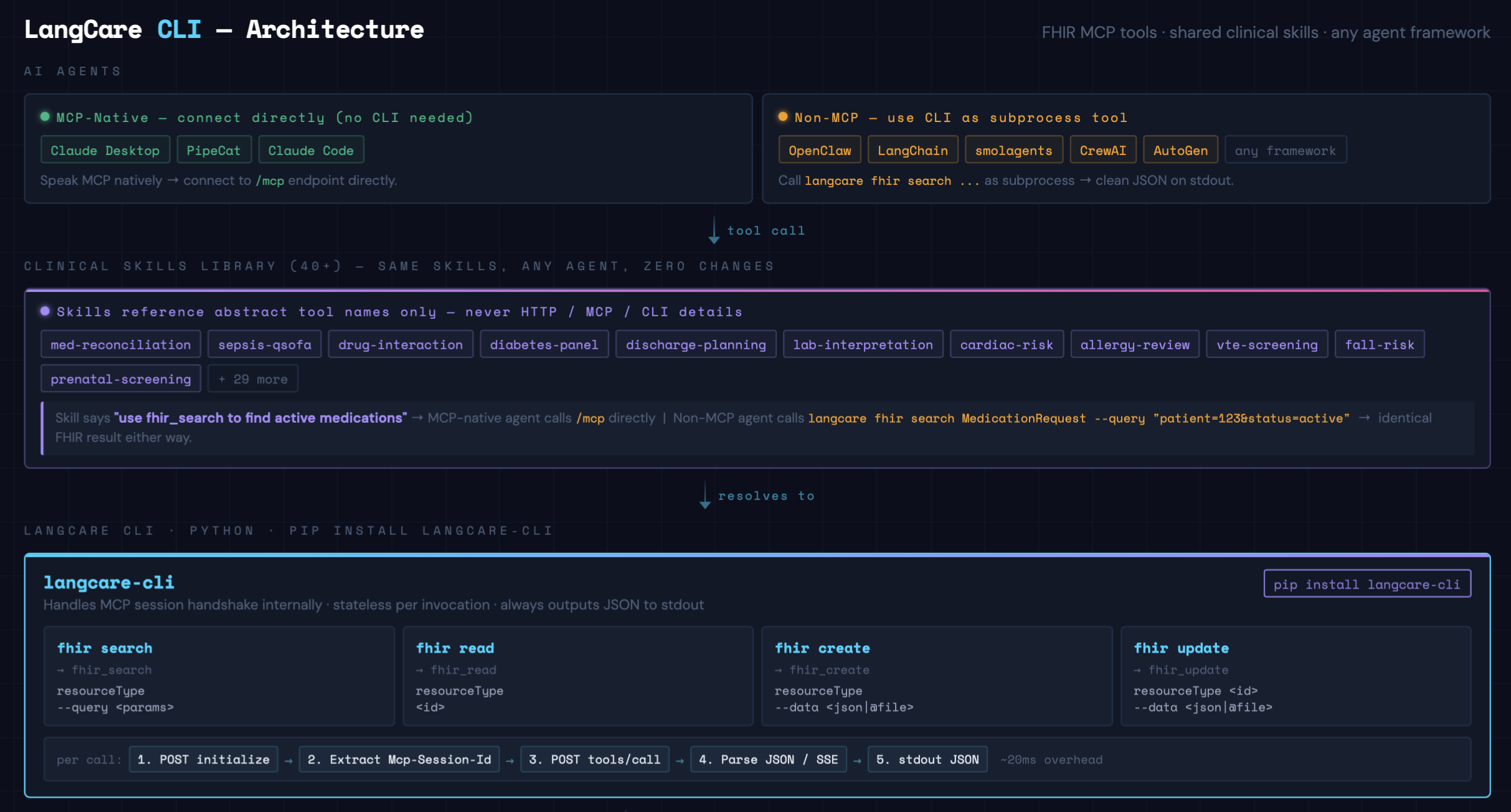The height and width of the screenshot is (812, 1511).
Task: Select the cardiac-risk skill tag
Action: (1007, 344)
